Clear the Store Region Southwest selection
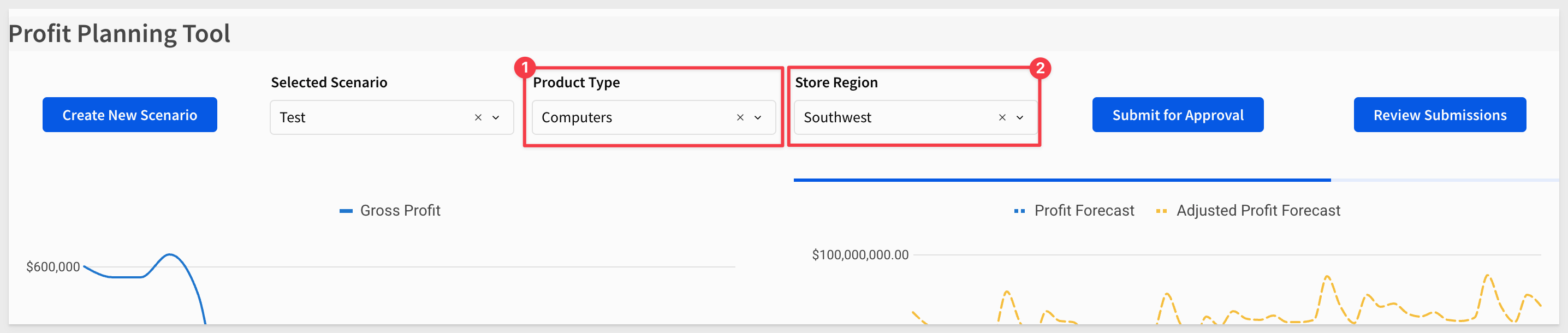 pyautogui.click(x=1002, y=117)
